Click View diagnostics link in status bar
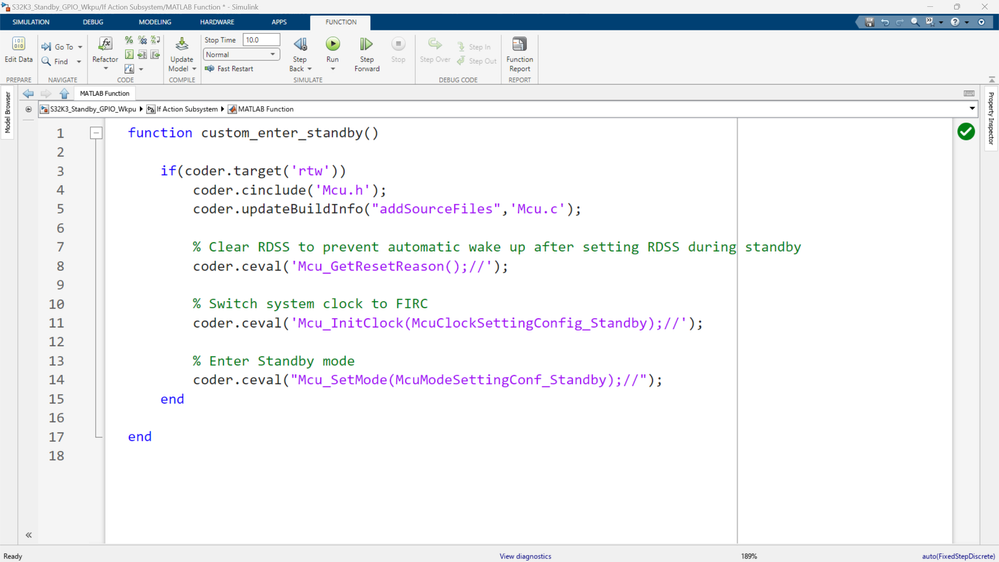Viewport: 999px width, 562px height. tap(525, 556)
